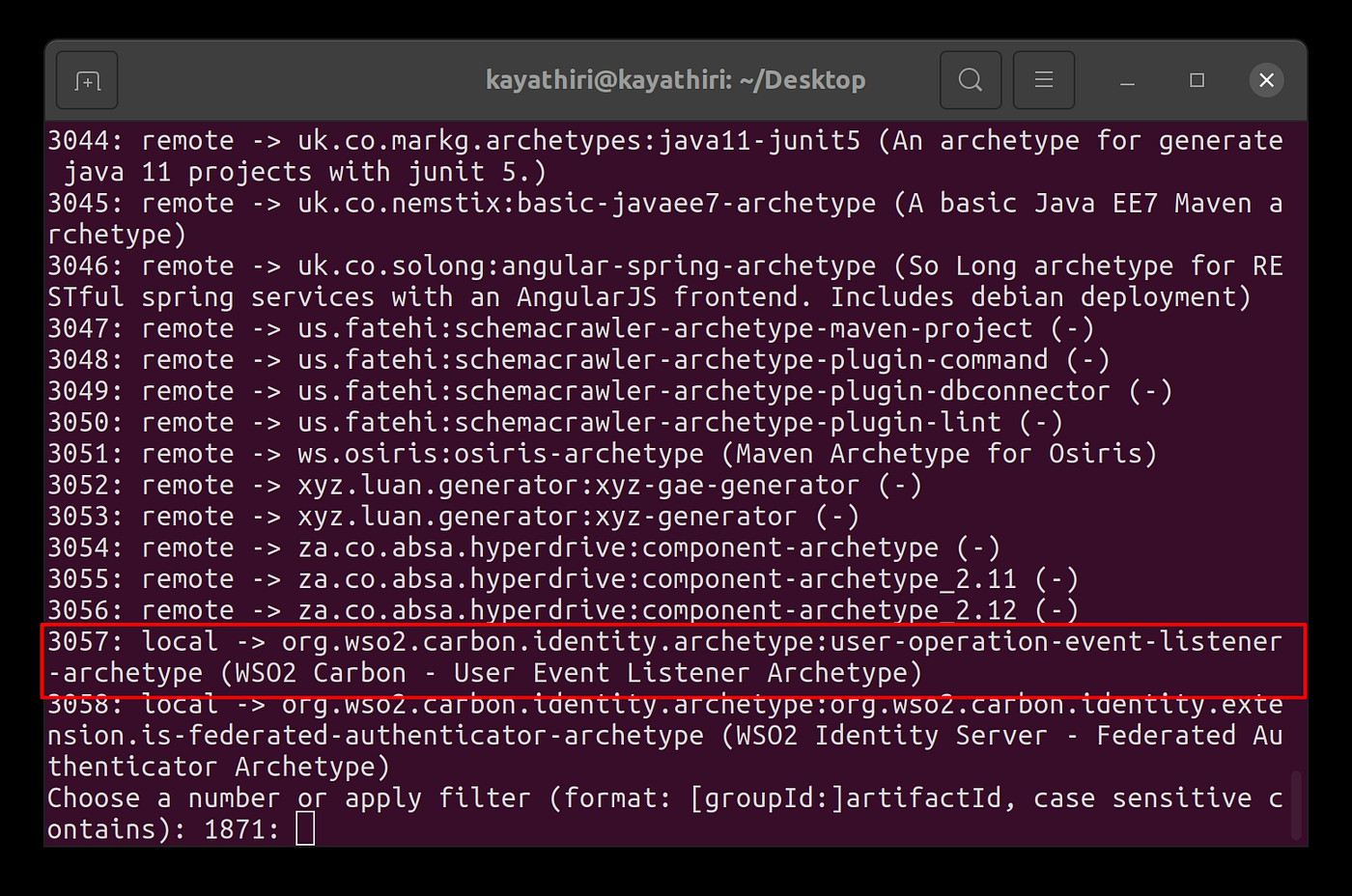Click text 'nsion.is-federated-authenticator-archetype'
Screen dimensions: 1352x896
click(x=376, y=736)
